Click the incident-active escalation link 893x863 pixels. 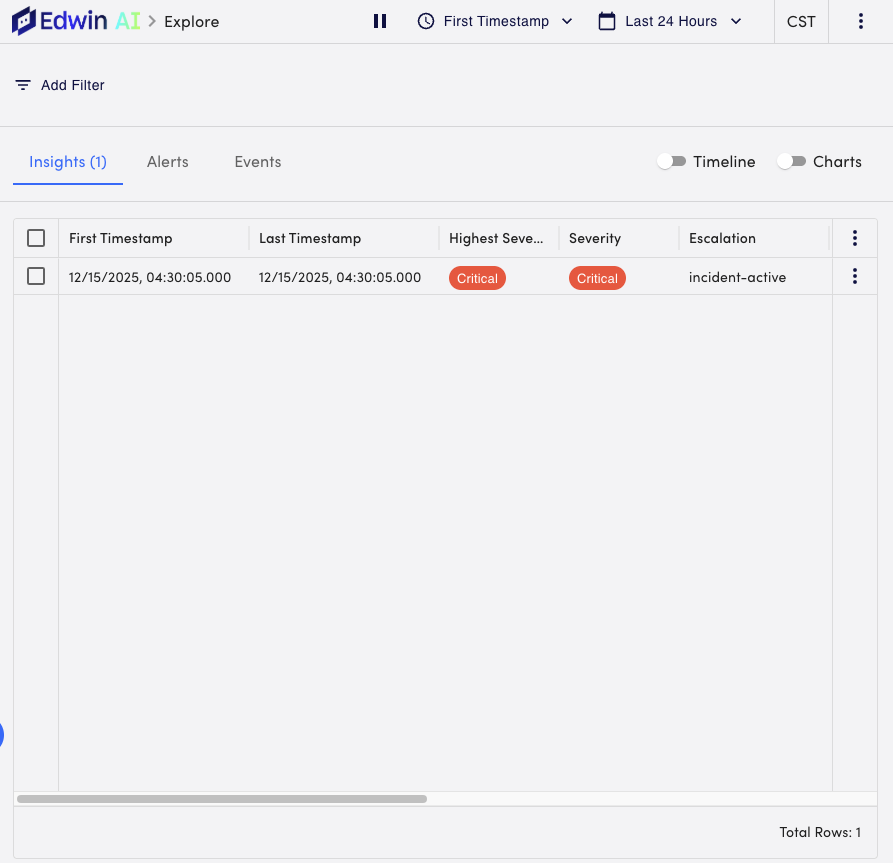(737, 277)
